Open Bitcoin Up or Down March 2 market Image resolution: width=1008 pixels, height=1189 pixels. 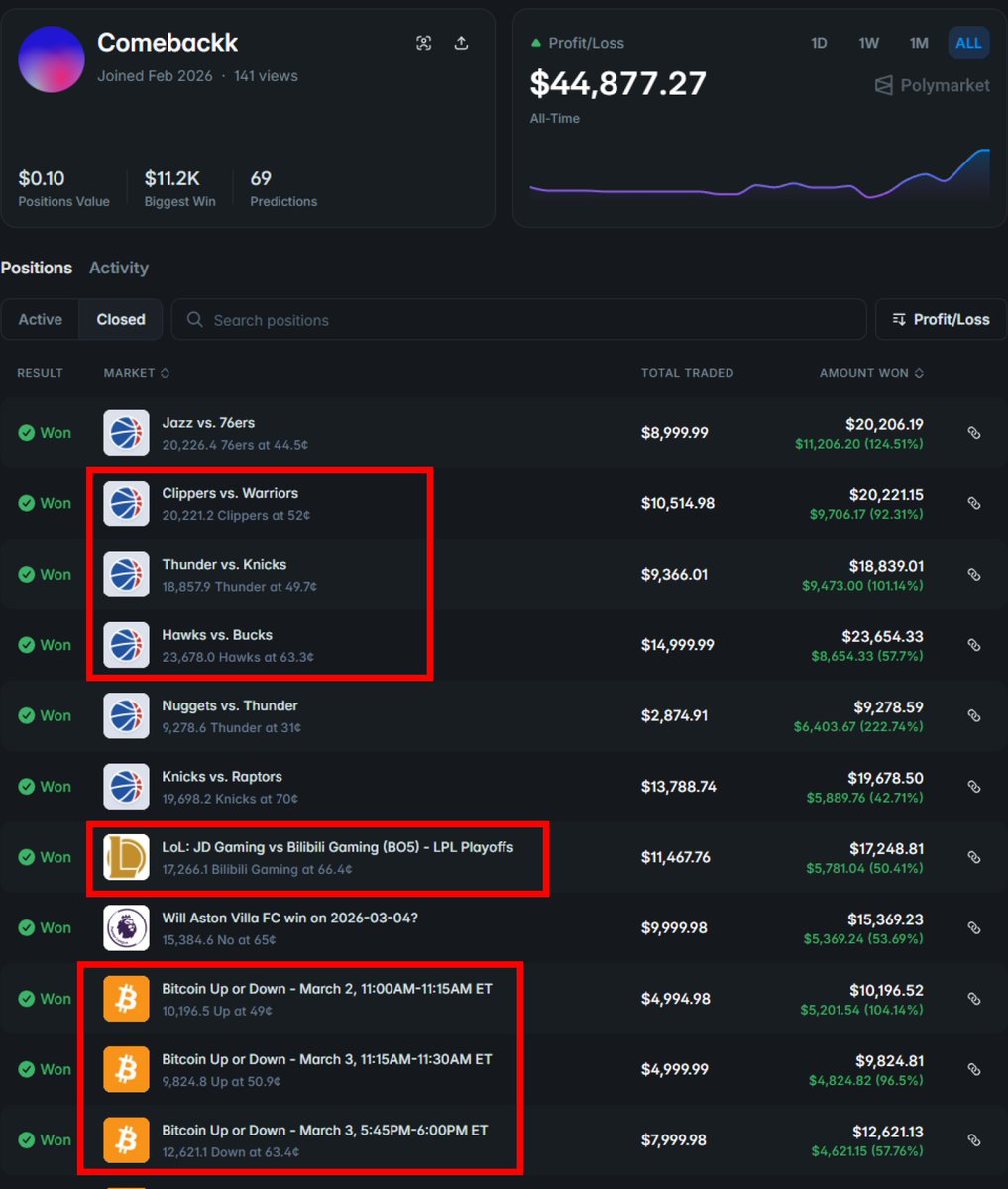pos(327,989)
